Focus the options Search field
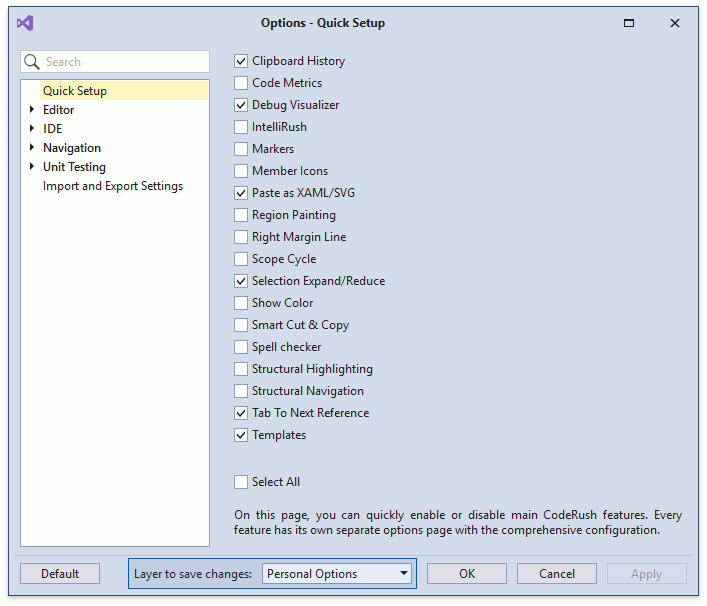 [124, 62]
